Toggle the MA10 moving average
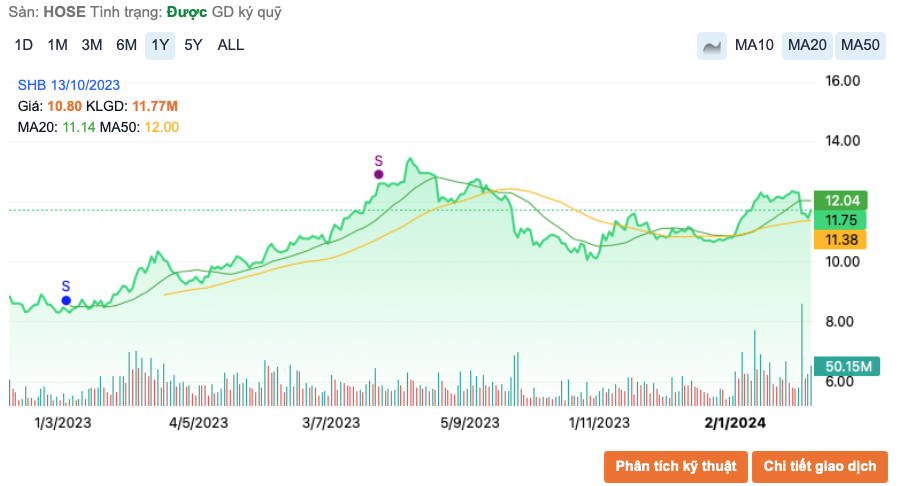The width and height of the screenshot is (899, 486). 754,45
